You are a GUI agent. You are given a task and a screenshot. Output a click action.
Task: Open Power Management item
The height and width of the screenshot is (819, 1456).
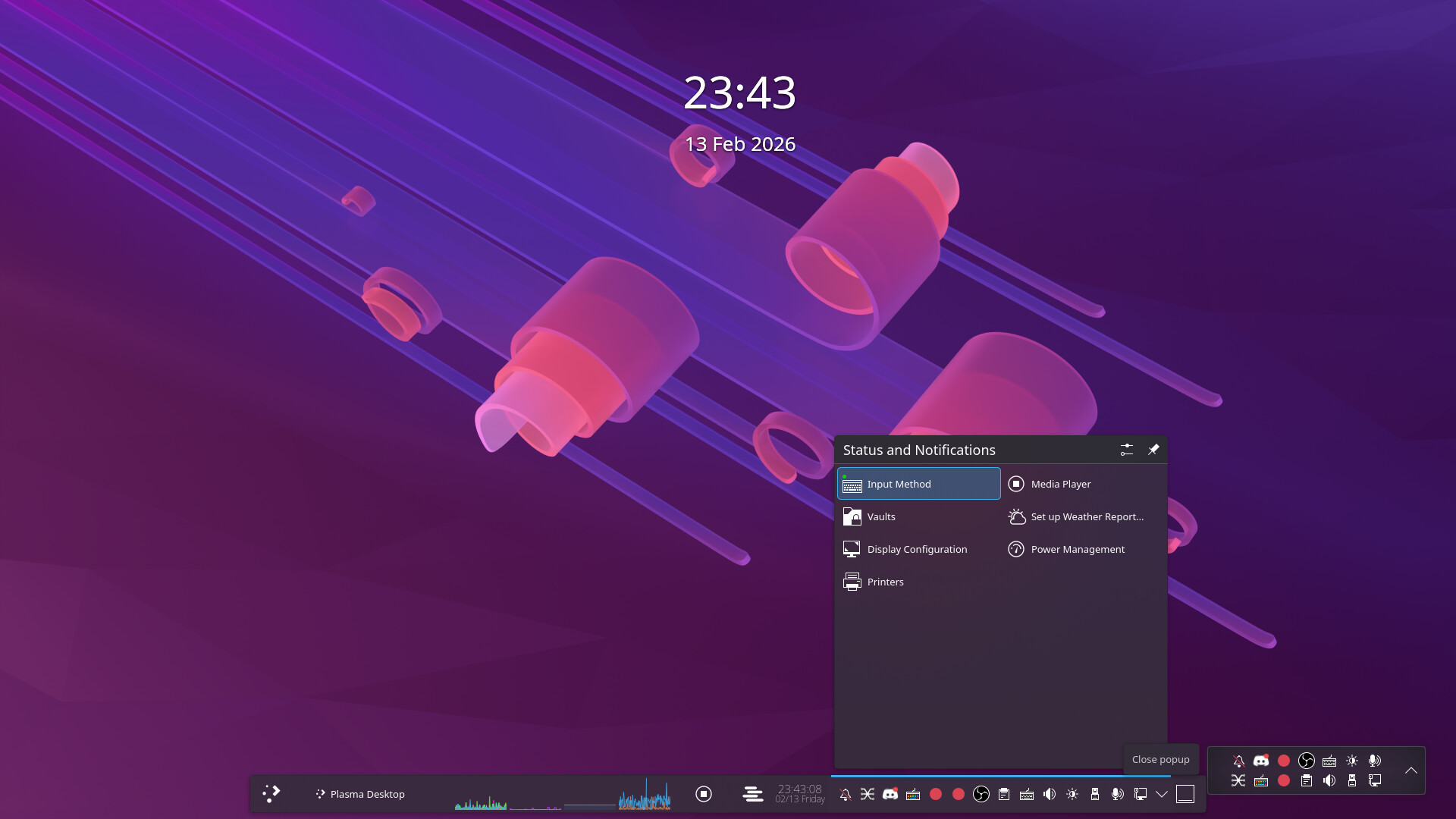tap(1077, 549)
